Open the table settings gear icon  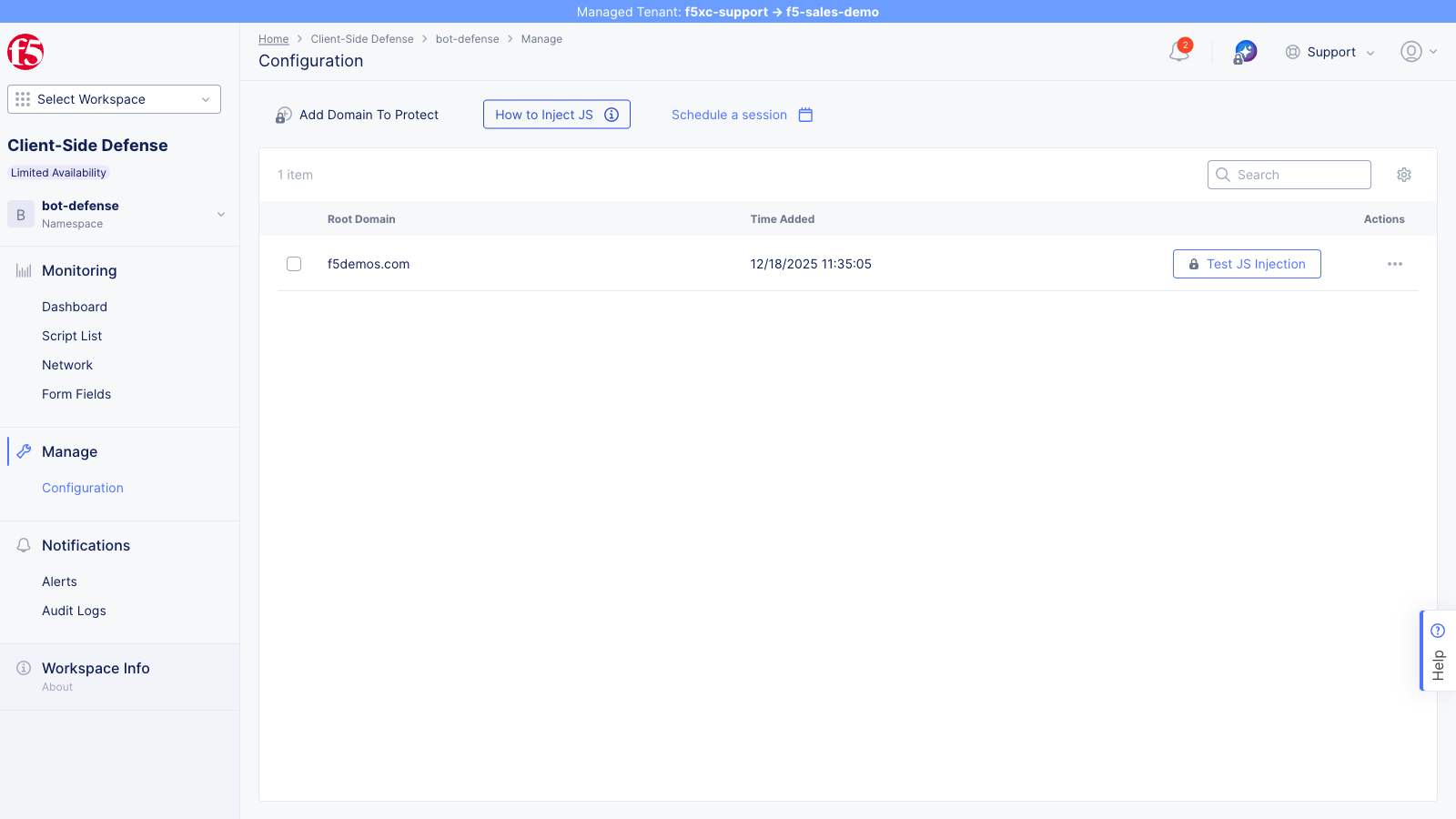pyautogui.click(x=1403, y=174)
